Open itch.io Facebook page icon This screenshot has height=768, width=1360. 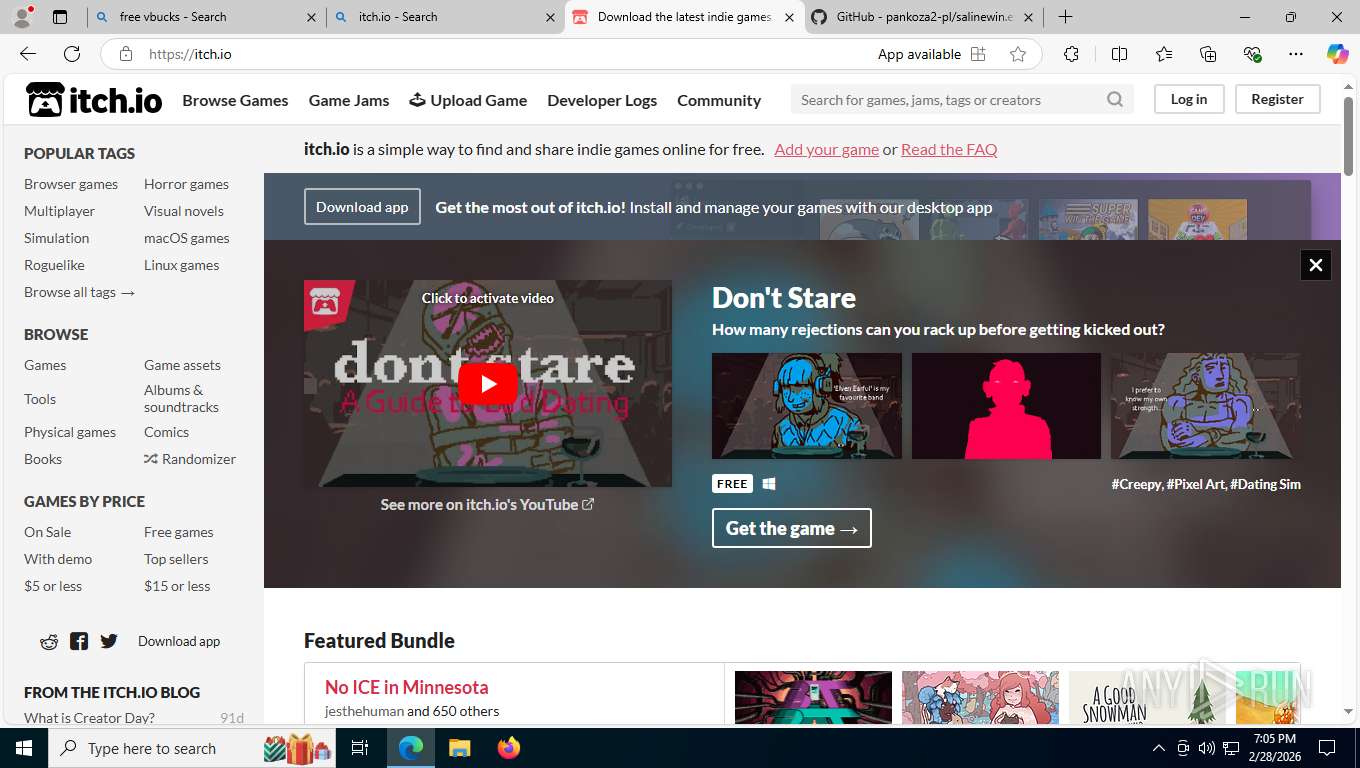coord(79,641)
